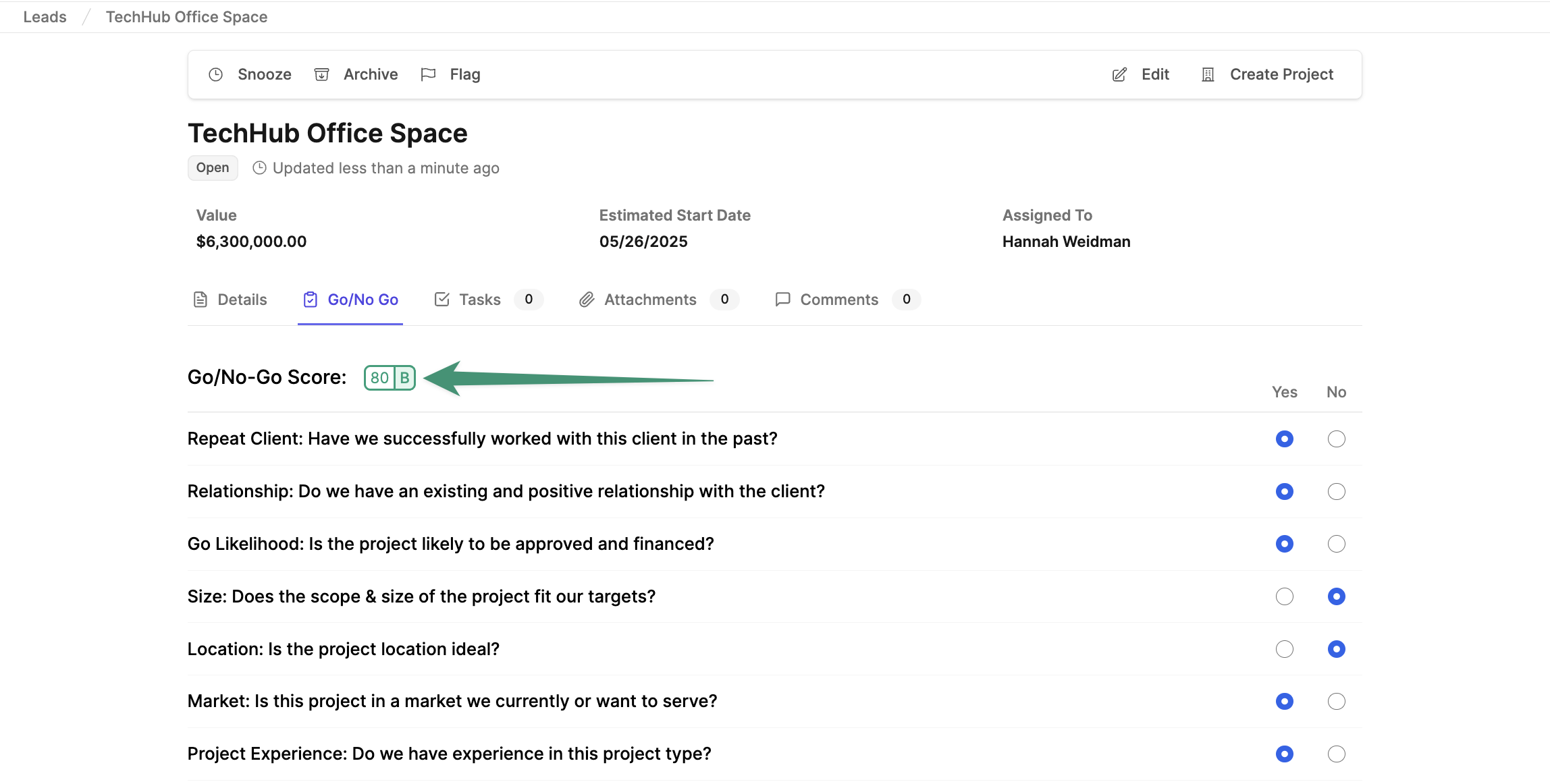The image size is (1550, 784).
Task: Click the Snooze clock icon
Action: [x=215, y=75]
